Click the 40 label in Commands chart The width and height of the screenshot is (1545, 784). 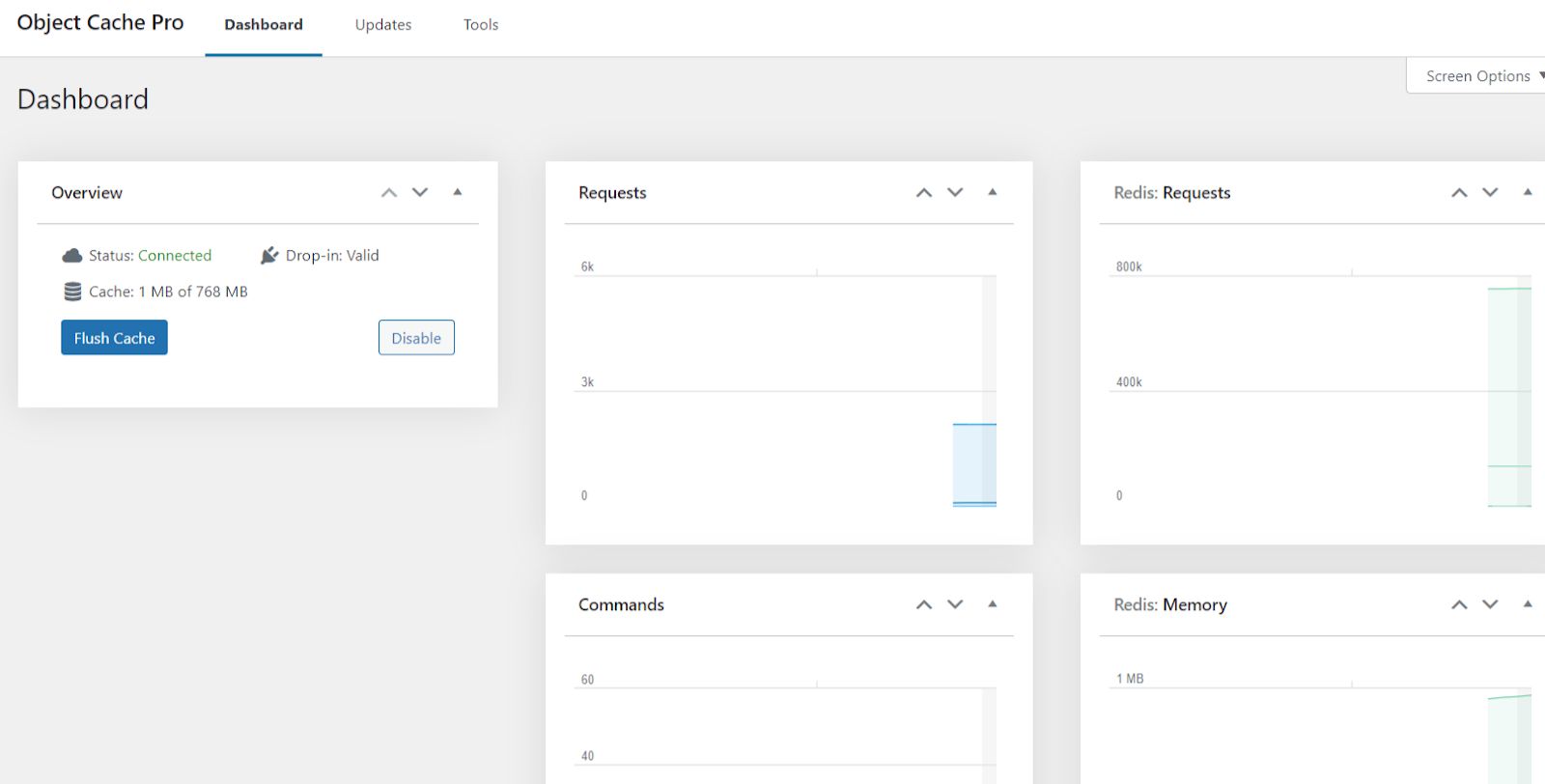pos(587,756)
